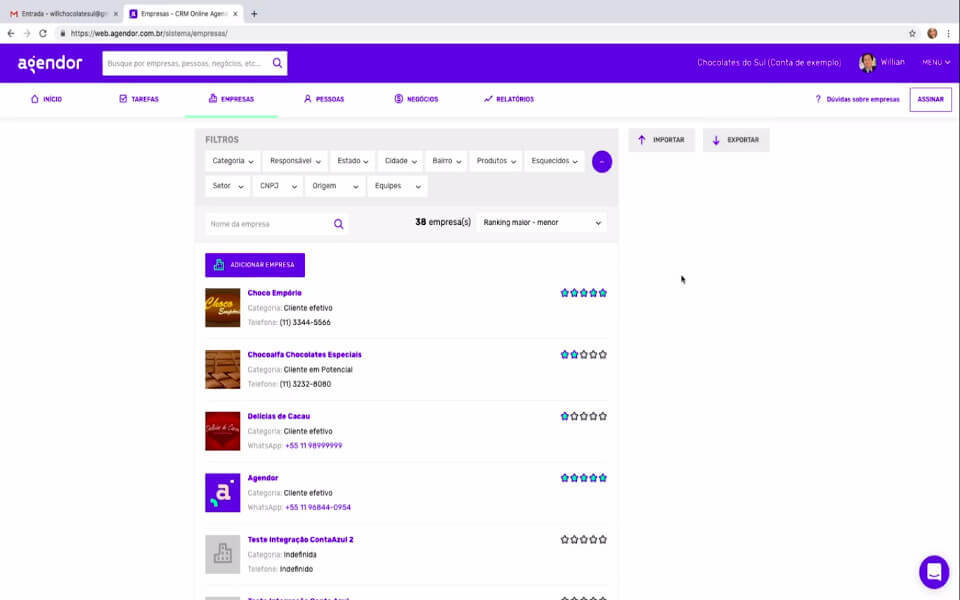Go to the Relatórios tab
Screen dimensions: 960x600
(x=509, y=99)
